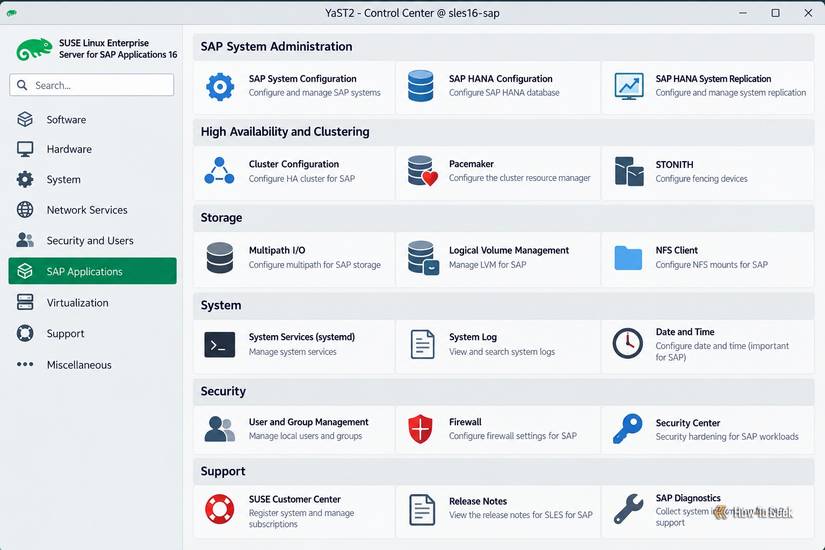Open Logical Volume Management module

[x=498, y=259]
